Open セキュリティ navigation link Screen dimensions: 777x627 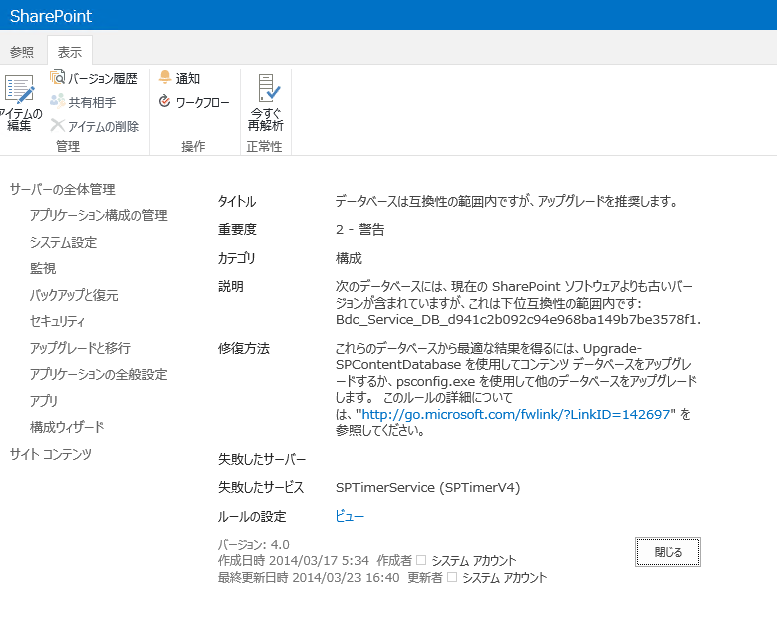tap(57, 322)
